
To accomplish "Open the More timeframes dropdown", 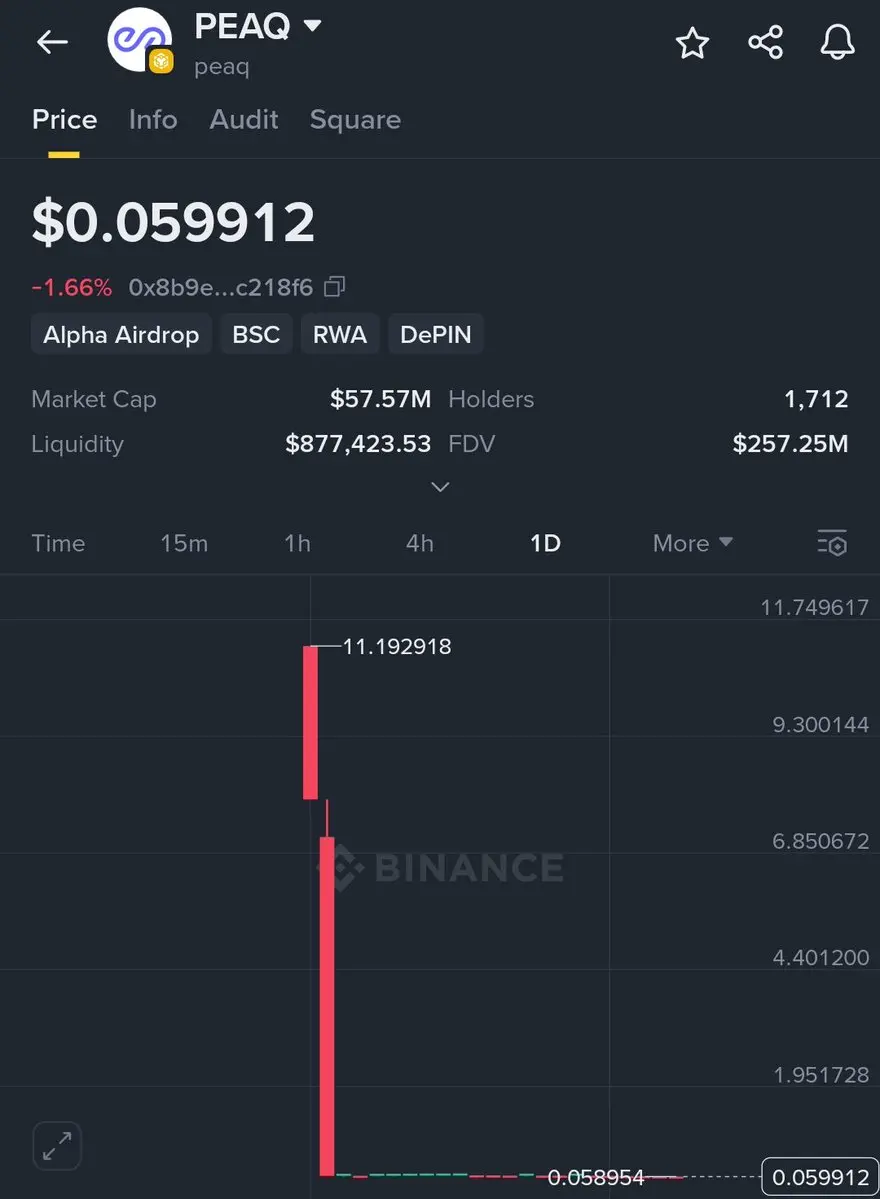I will 693,543.
